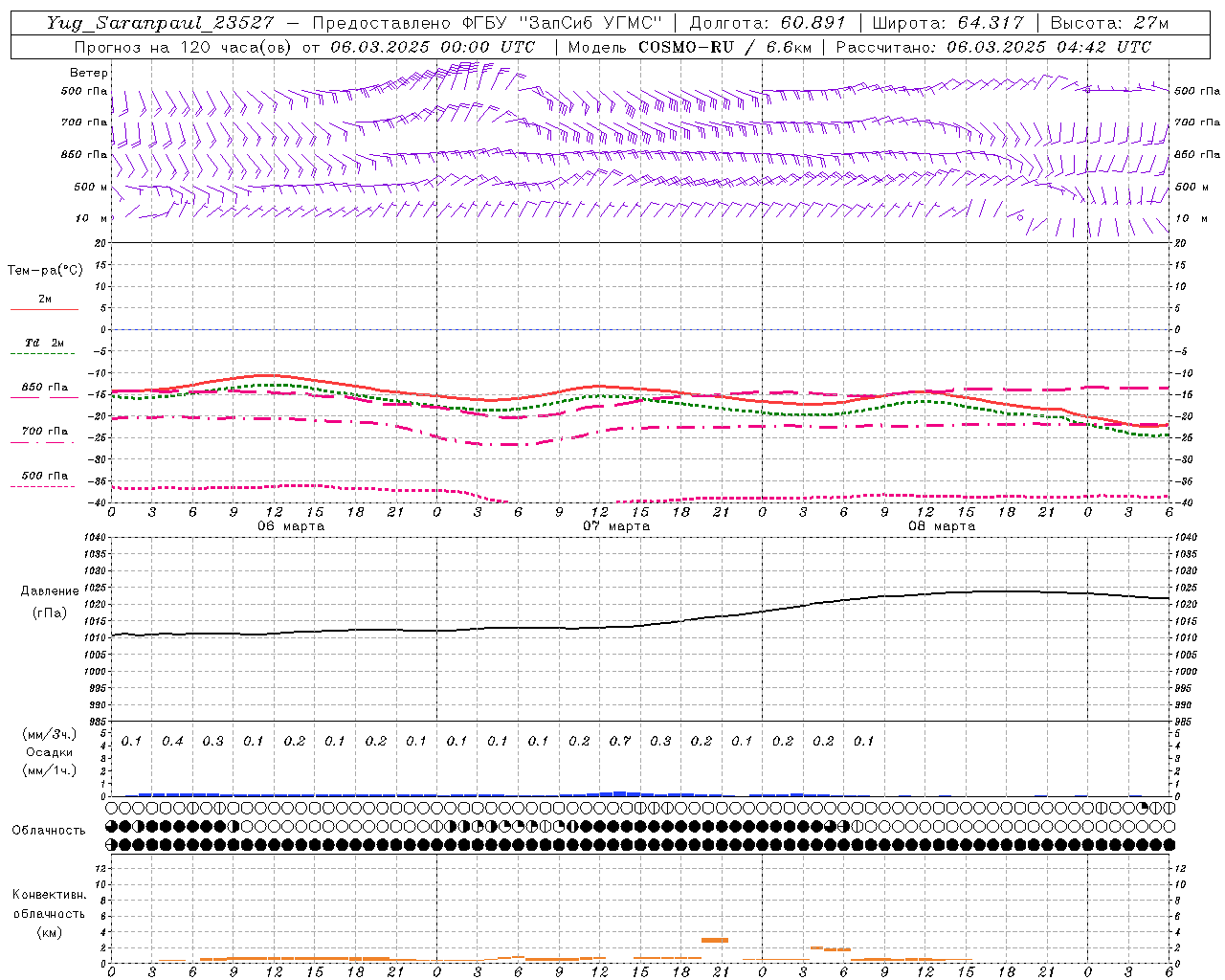
Task: Click the 'Облачность' cloud cover label
Action: click(49, 830)
